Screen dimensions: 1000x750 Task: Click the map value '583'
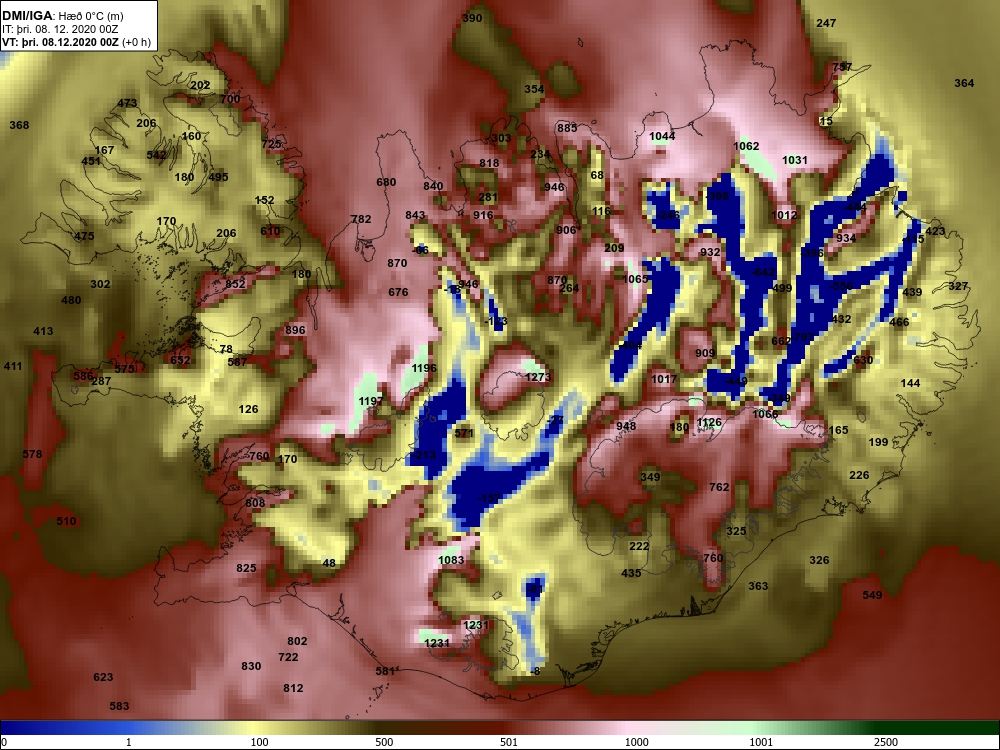coord(119,706)
